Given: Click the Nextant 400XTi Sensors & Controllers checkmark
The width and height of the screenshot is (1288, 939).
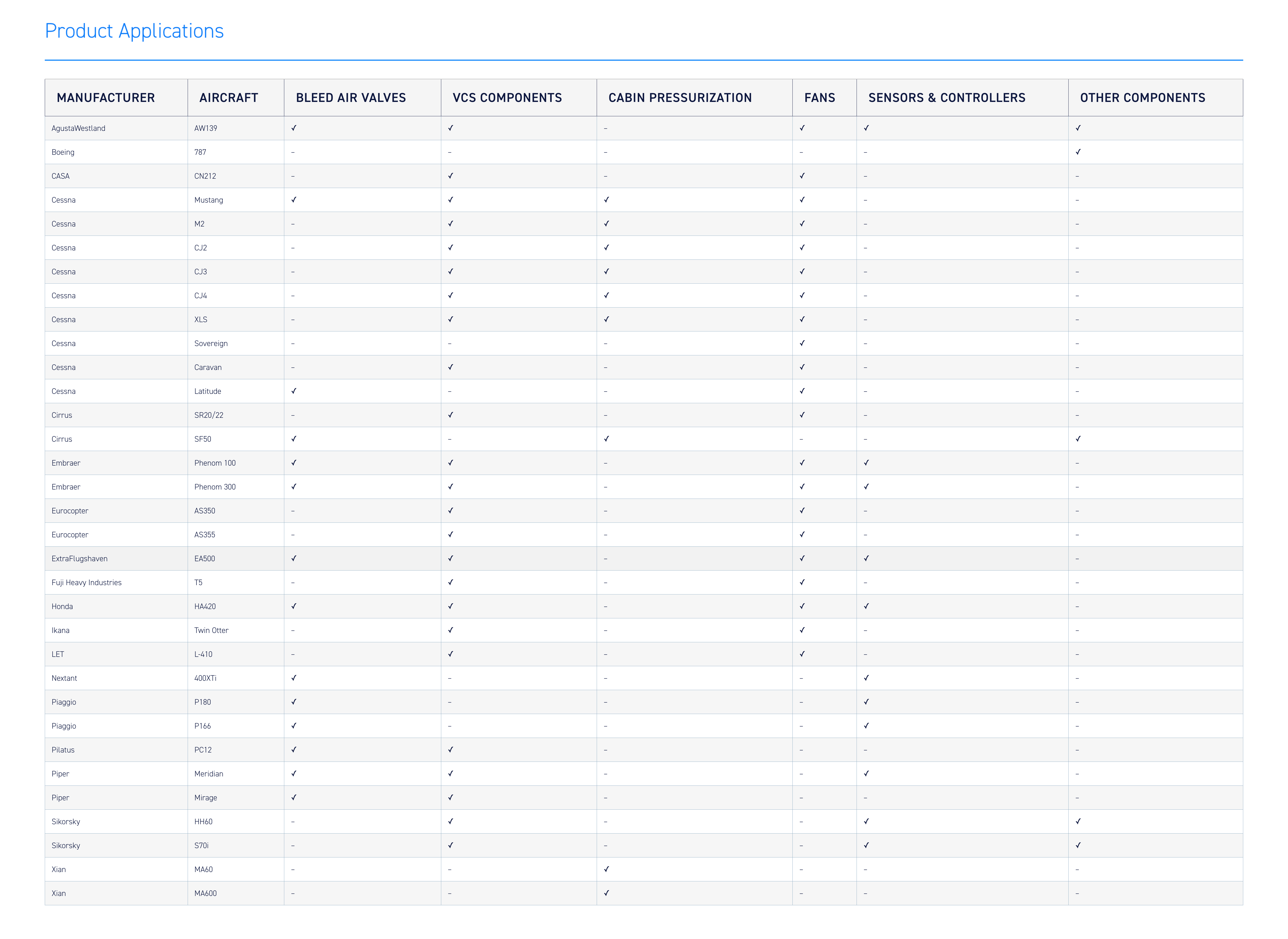Looking at the screenshot, I should (866, 678).
